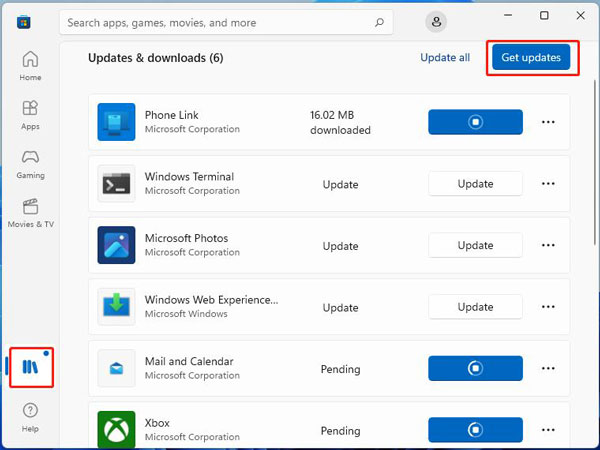Stop the Phone Link download
600x450 pixels.
475,122
